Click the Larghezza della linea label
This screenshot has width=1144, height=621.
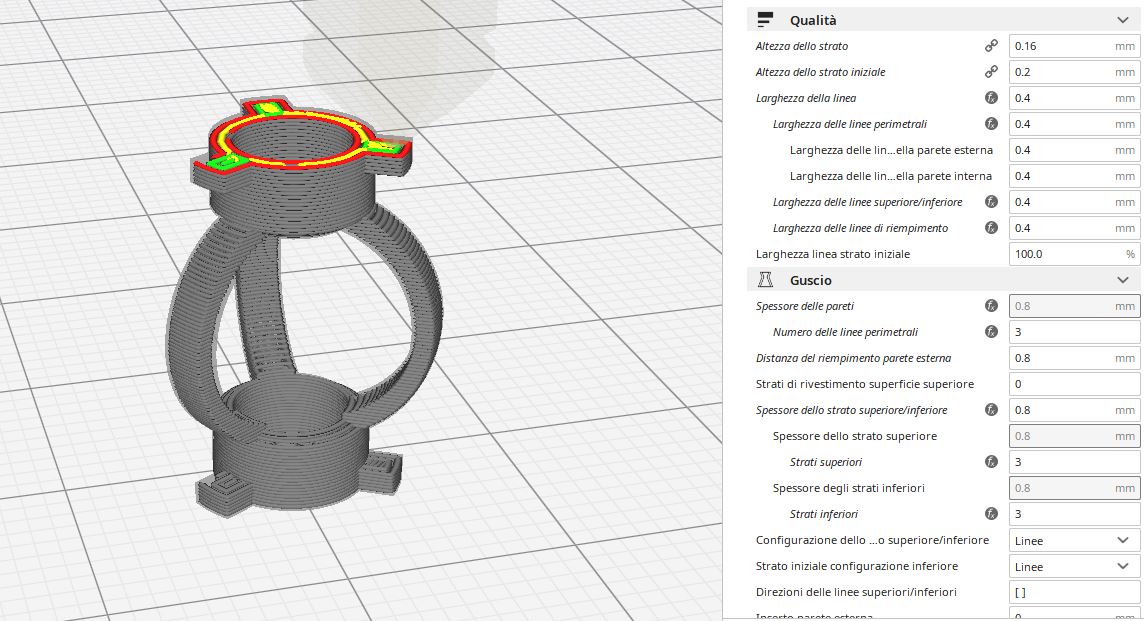point(806,98)
